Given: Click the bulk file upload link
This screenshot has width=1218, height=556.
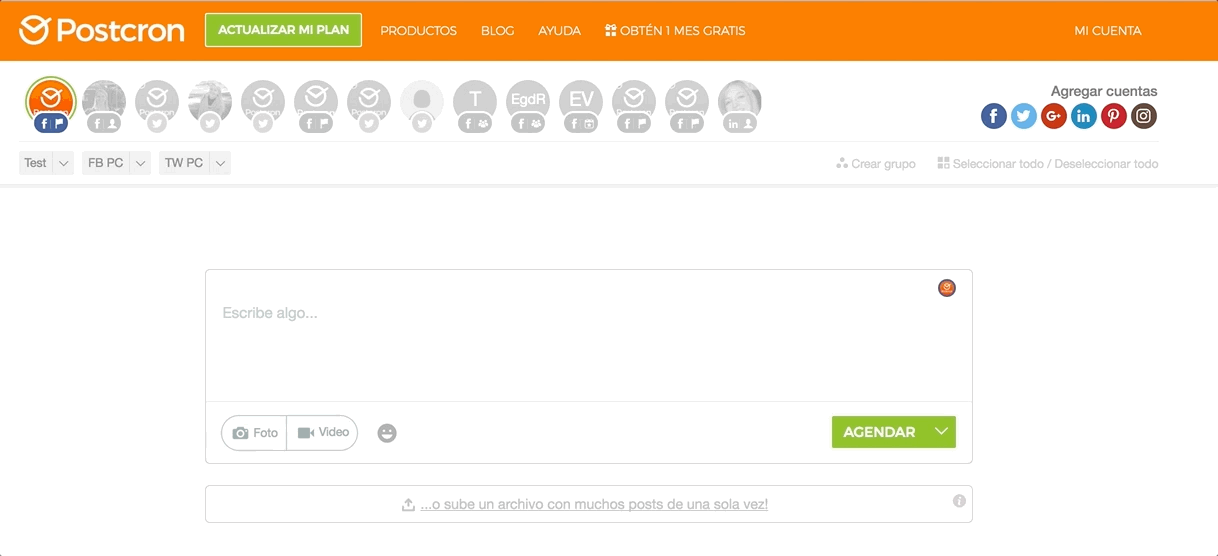Looking at the screenshot, I should tap(593, 505).
